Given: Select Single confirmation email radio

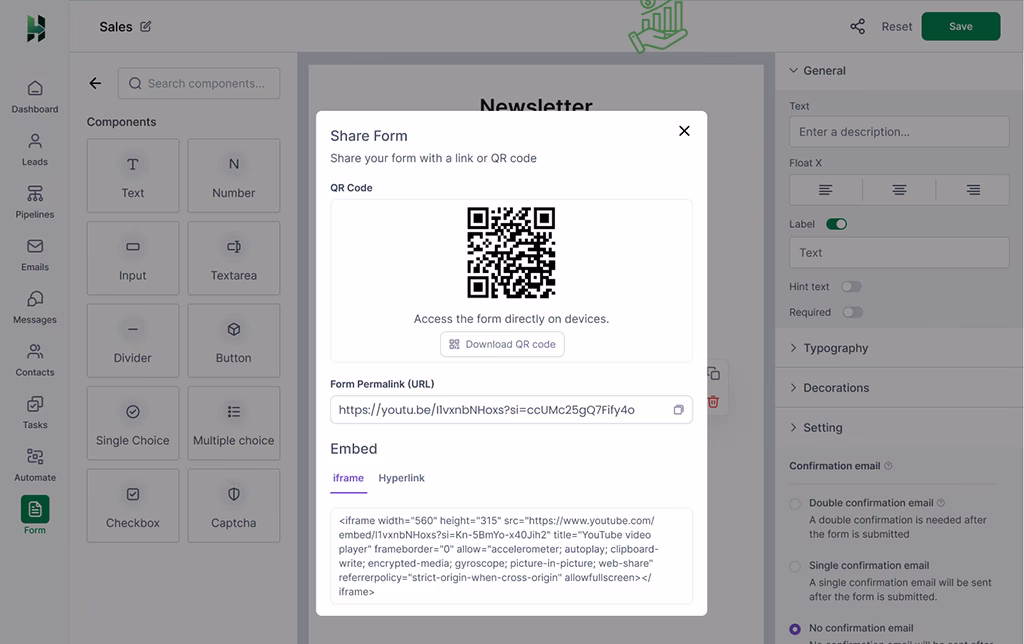Looking at the screenshot, I should point(795,566).
